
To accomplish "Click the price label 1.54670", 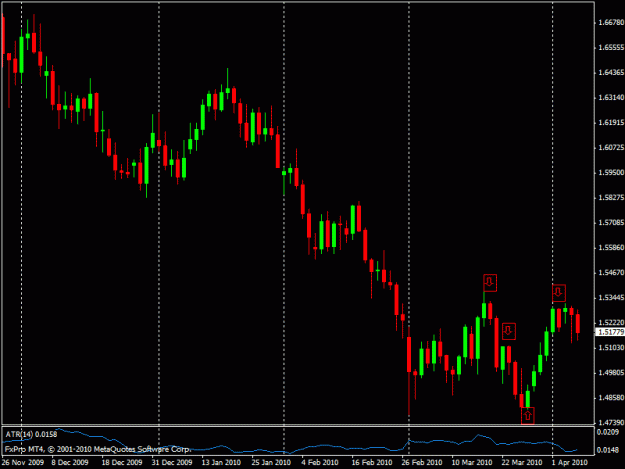I will click(611, 273).
